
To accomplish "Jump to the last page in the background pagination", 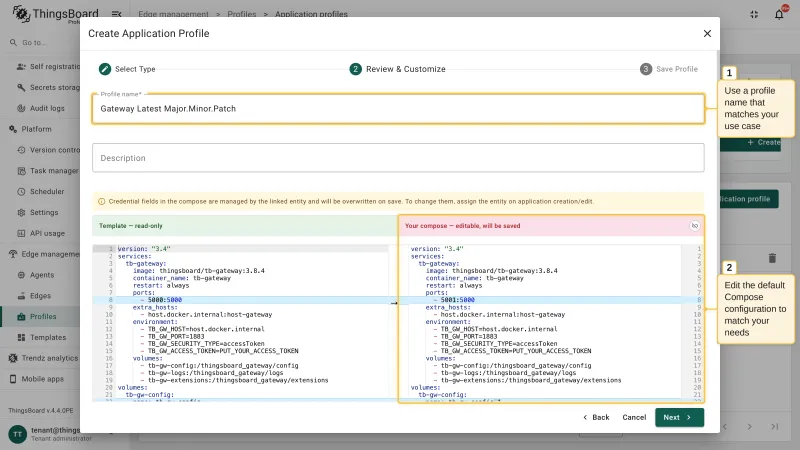I will click(x=774, y=427).
